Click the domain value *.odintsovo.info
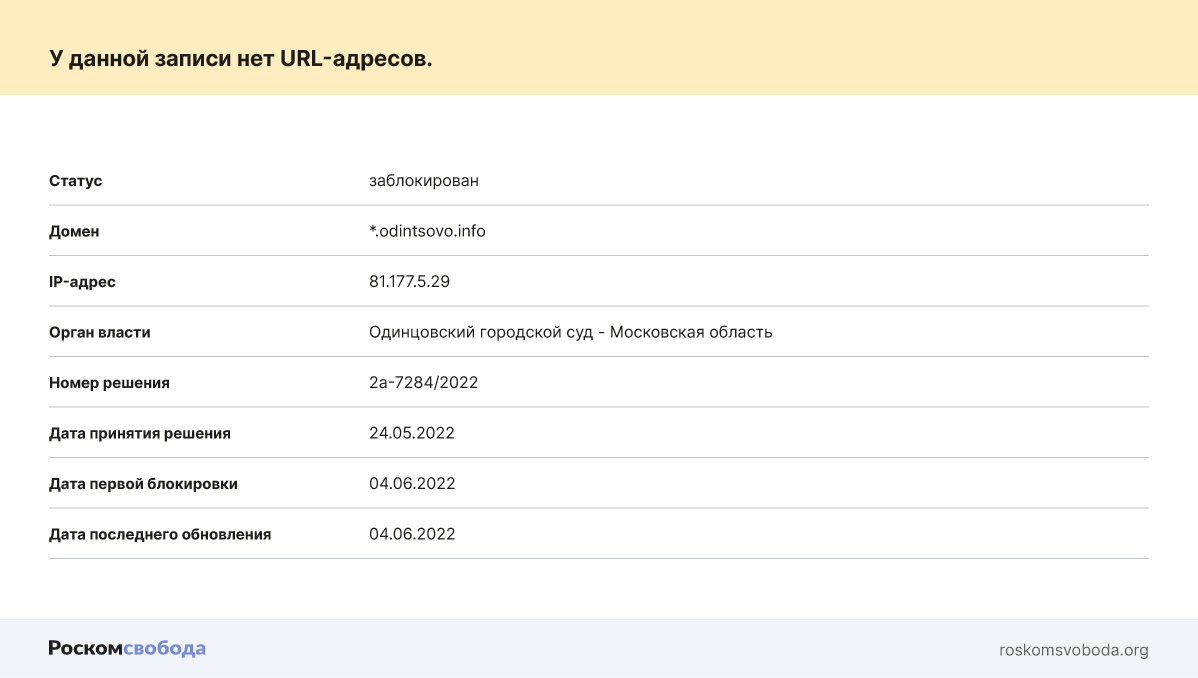 (x=427, y=231)
